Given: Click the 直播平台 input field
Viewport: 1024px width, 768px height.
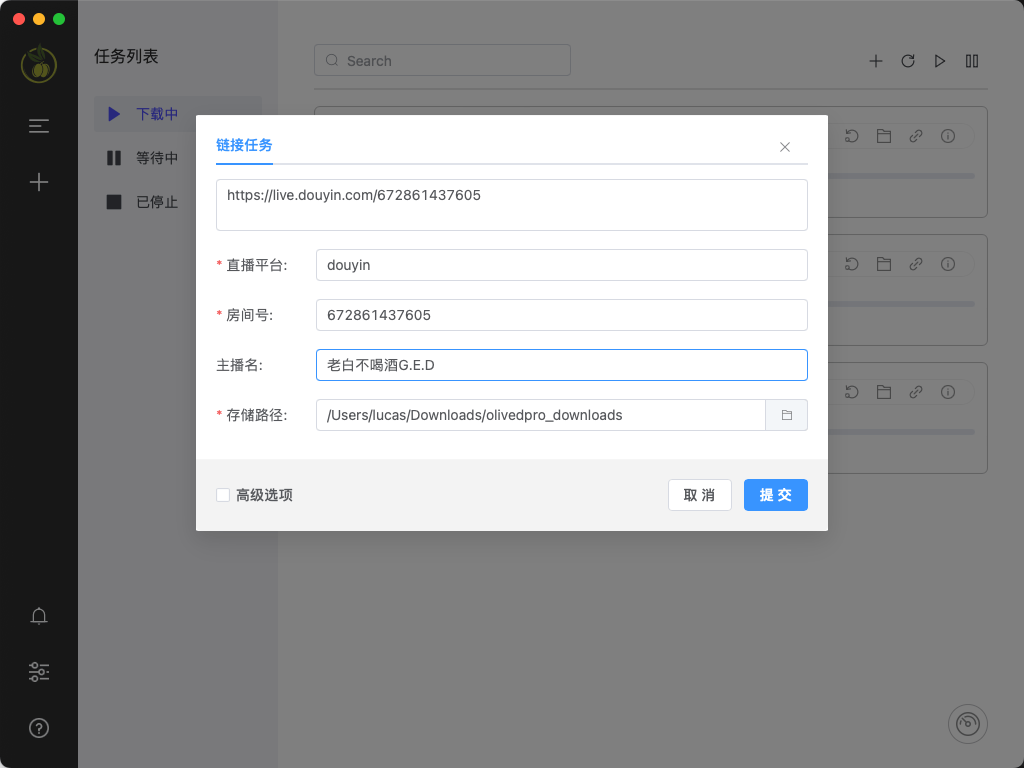Looking at the screenshot, I should point(560,265).
